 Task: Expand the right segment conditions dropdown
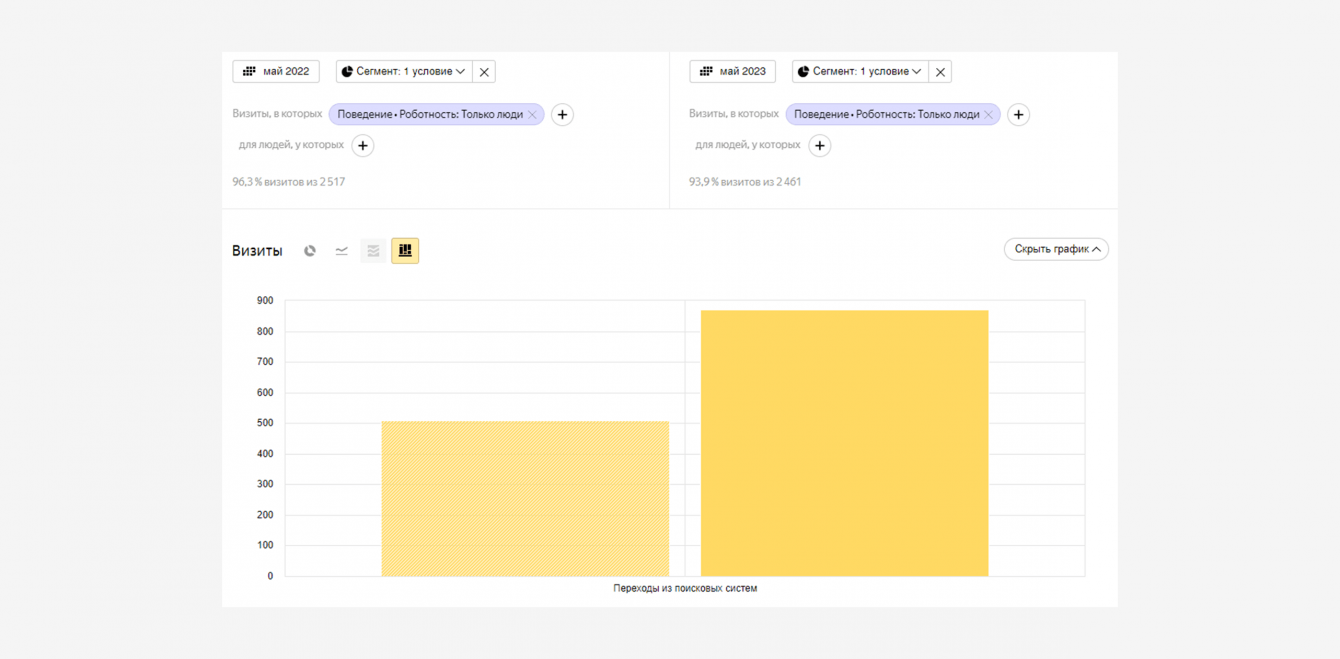point(859,72)
